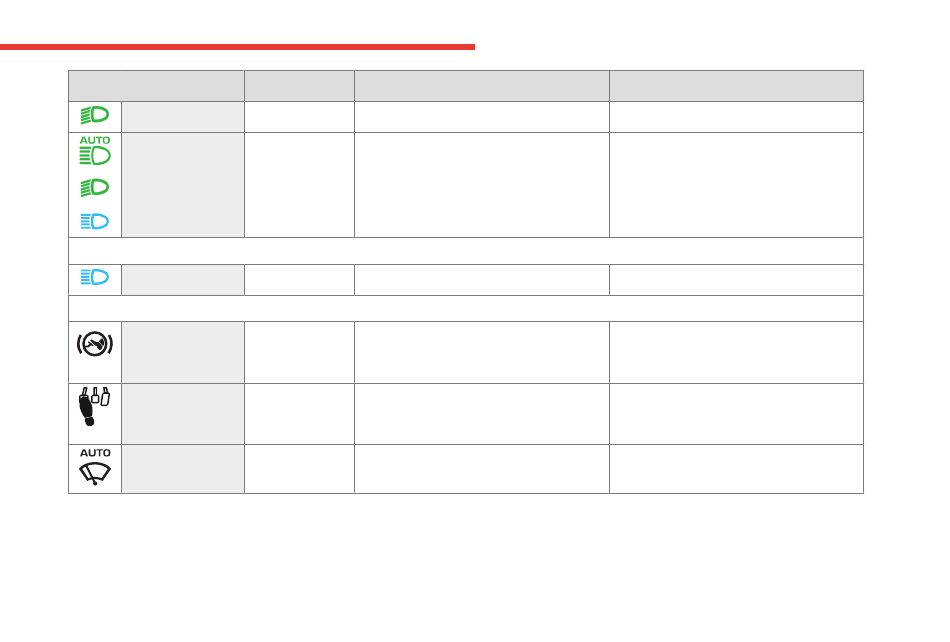Click the grey cell beside the first headlamp icon
The height and width of the screenshot is (642, 950).
(x=183, y=117)
